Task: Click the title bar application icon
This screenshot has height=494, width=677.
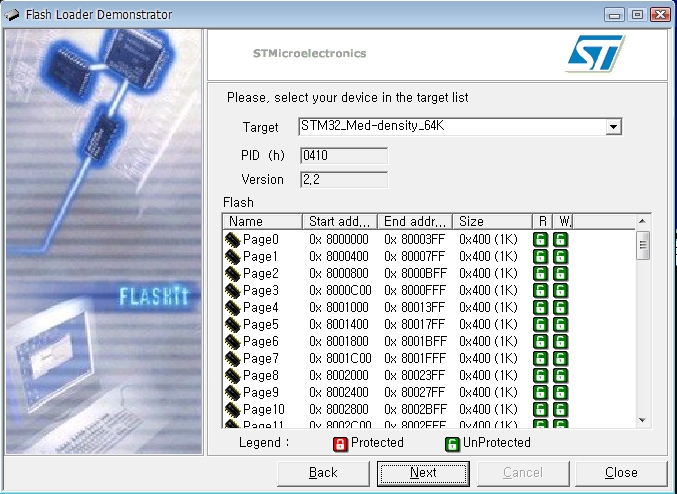Action: [12, 15]
